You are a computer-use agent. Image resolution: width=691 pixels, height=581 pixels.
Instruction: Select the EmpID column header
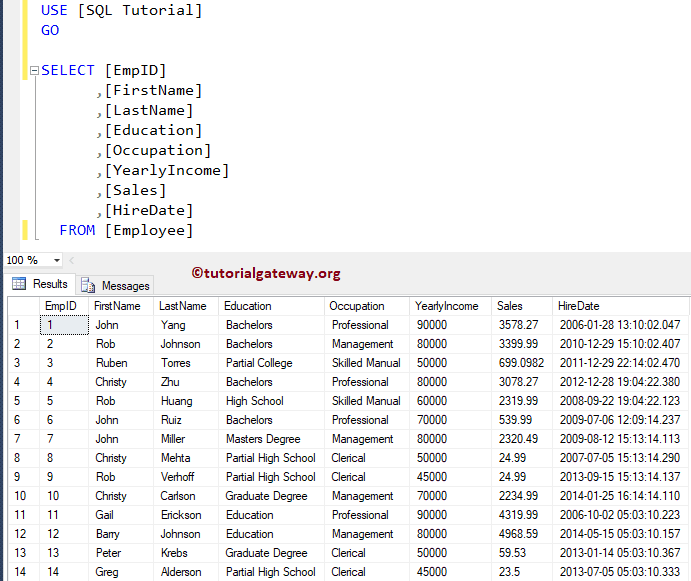(x=64, y=306)
